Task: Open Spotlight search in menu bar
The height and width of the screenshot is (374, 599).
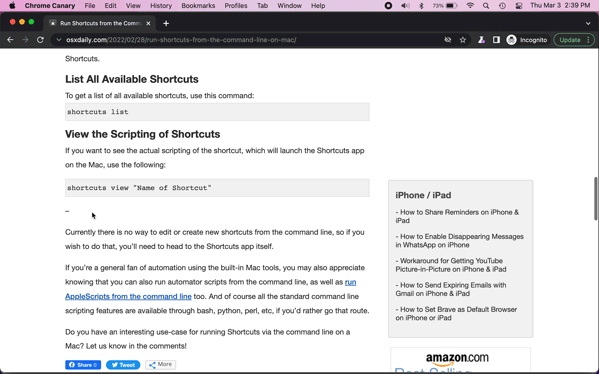Action: [x=486, y=6]
